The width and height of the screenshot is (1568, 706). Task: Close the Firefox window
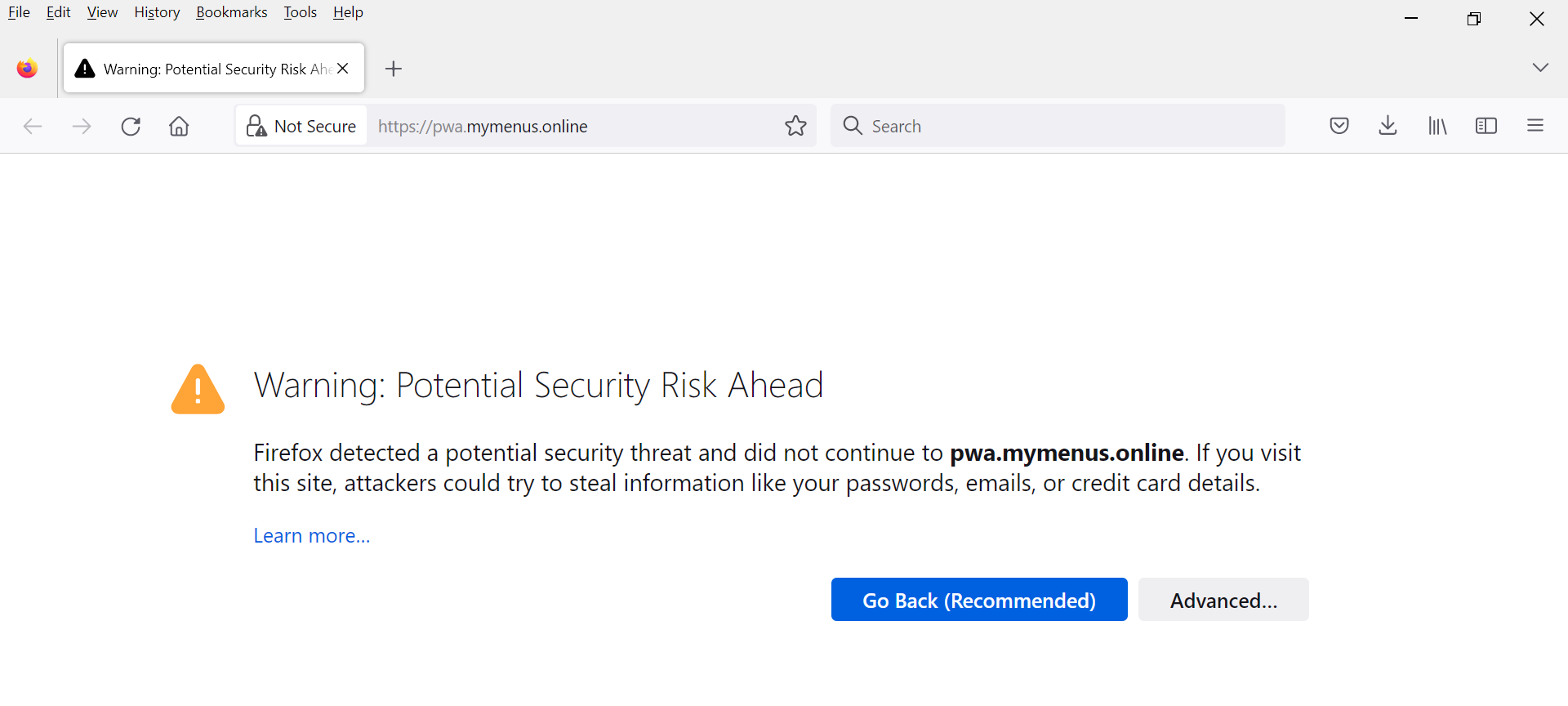pos(1537,19)
